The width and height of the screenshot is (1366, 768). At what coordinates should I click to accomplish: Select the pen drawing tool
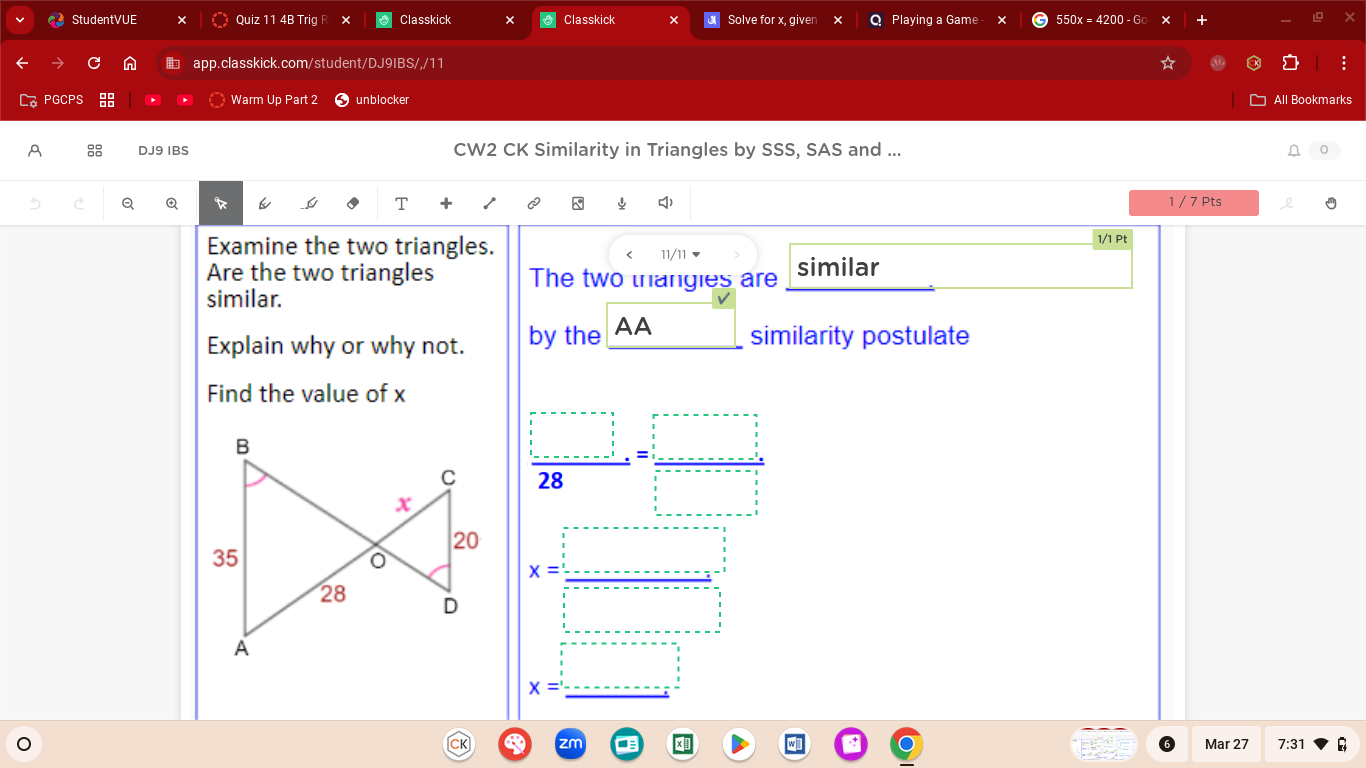click(265, 203)
